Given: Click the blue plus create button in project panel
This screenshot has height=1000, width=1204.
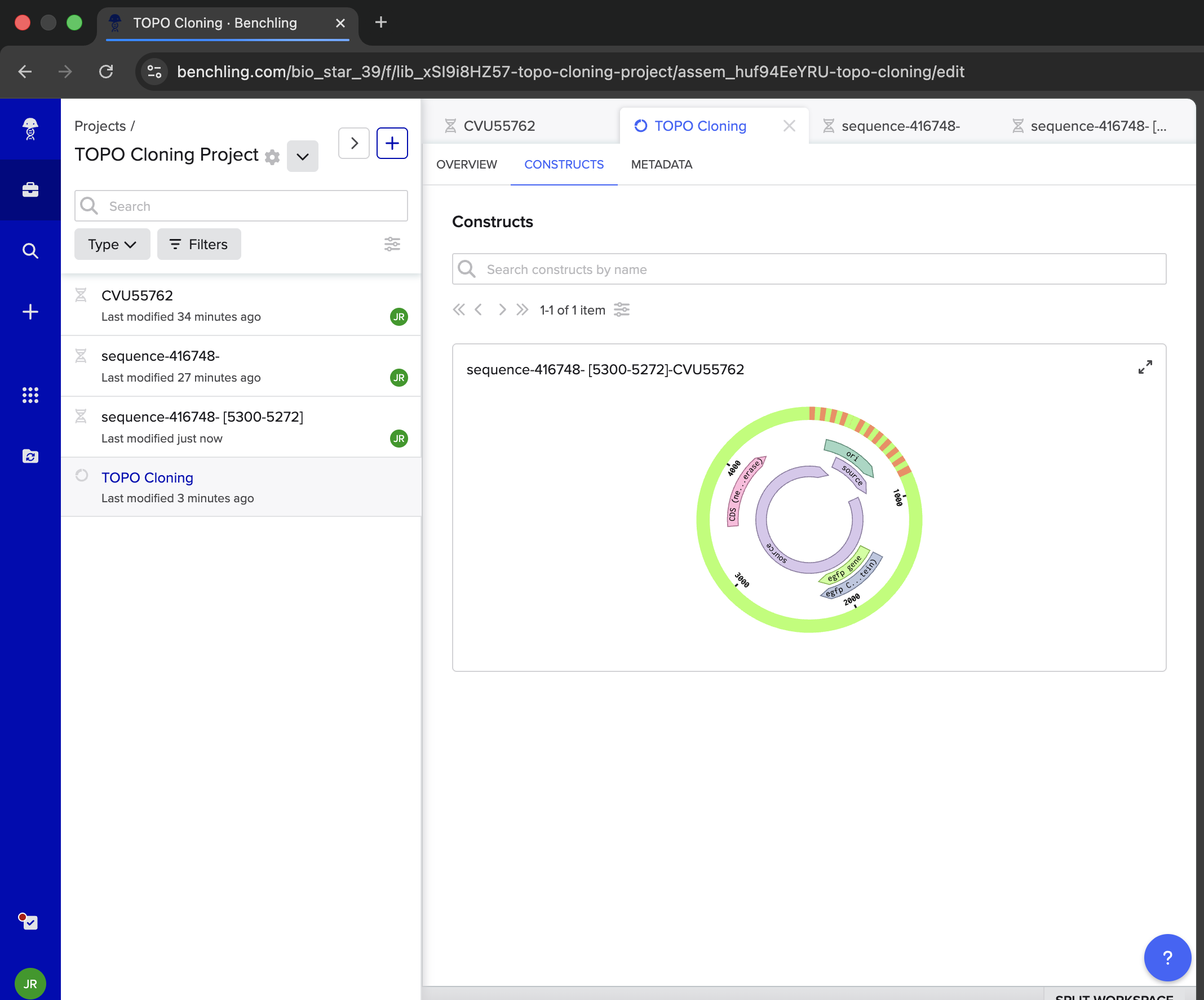Looking at the screenshot, I should [392, 143].
